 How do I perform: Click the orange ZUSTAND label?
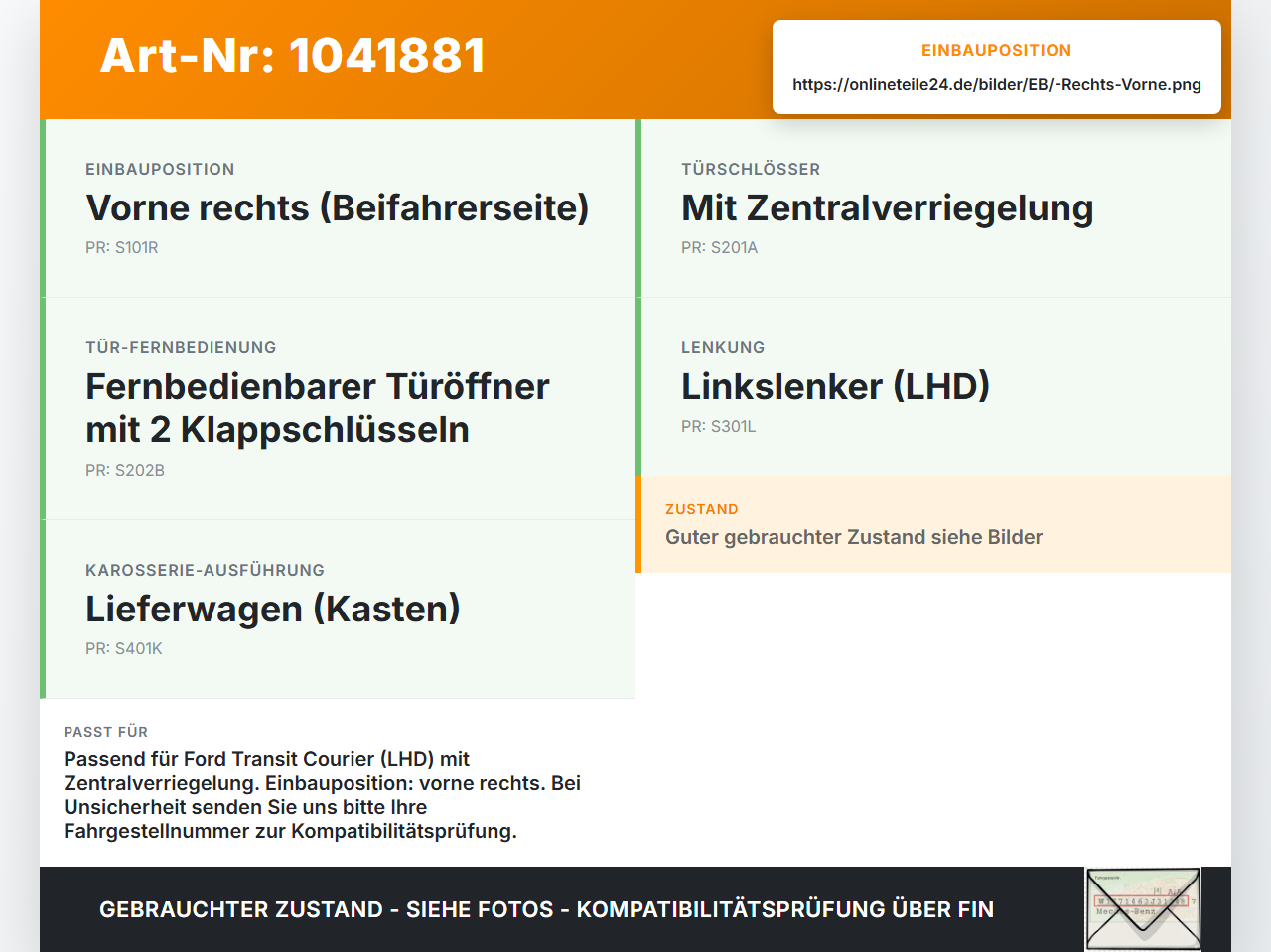(x=702, y=509)
